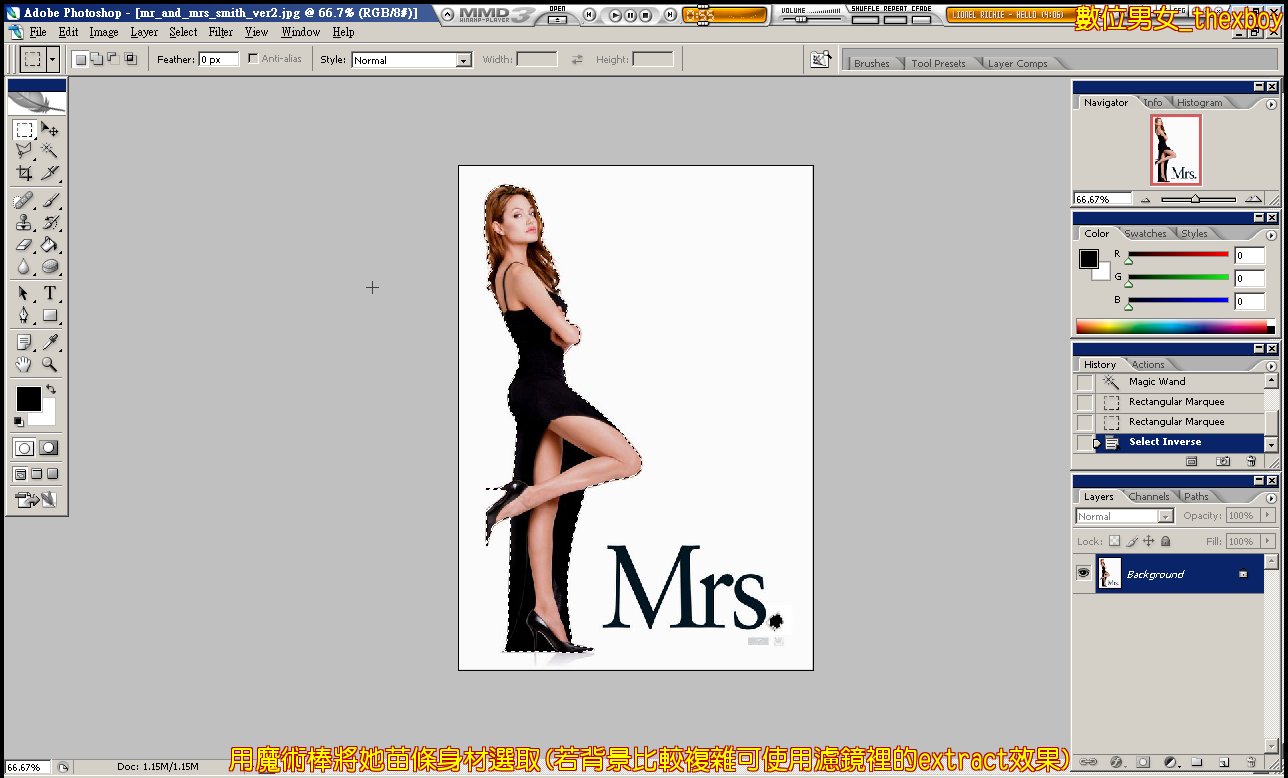Select the Polygonal Lasso tool
The image size is (1288, 778).
click(x=24, y=151)
